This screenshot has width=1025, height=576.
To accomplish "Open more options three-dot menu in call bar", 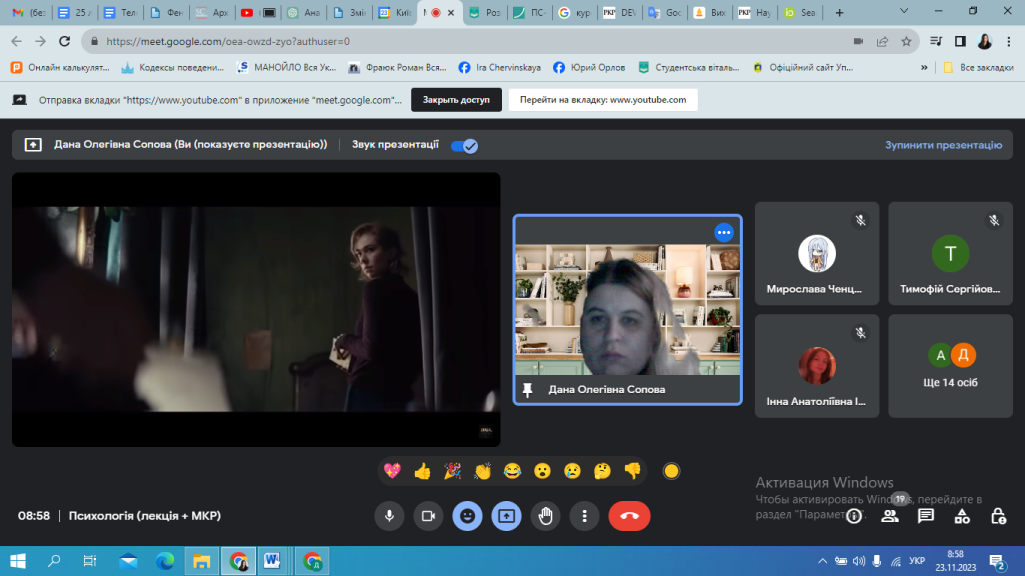I will [584, 516].
